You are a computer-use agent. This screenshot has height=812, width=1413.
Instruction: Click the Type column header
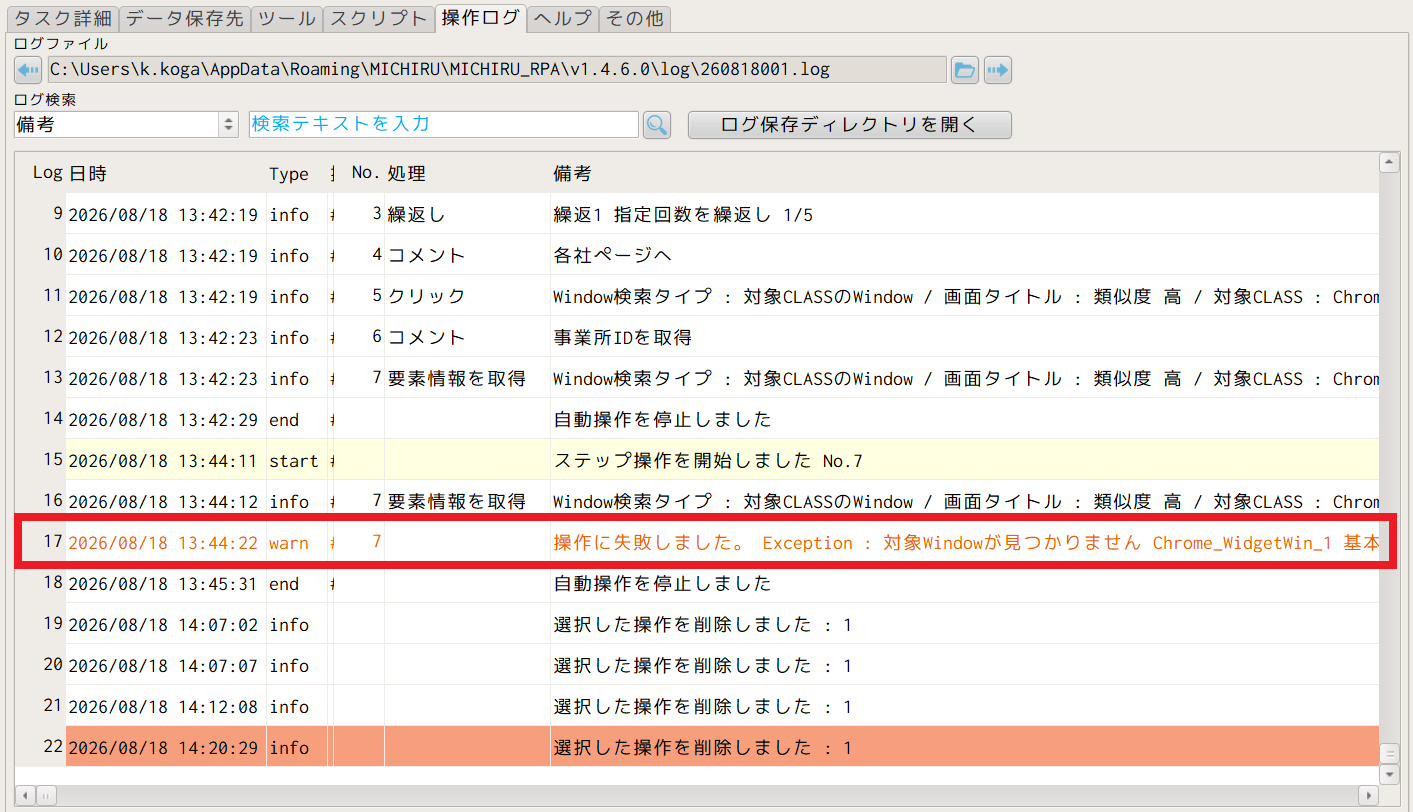(x=296, y=174)
